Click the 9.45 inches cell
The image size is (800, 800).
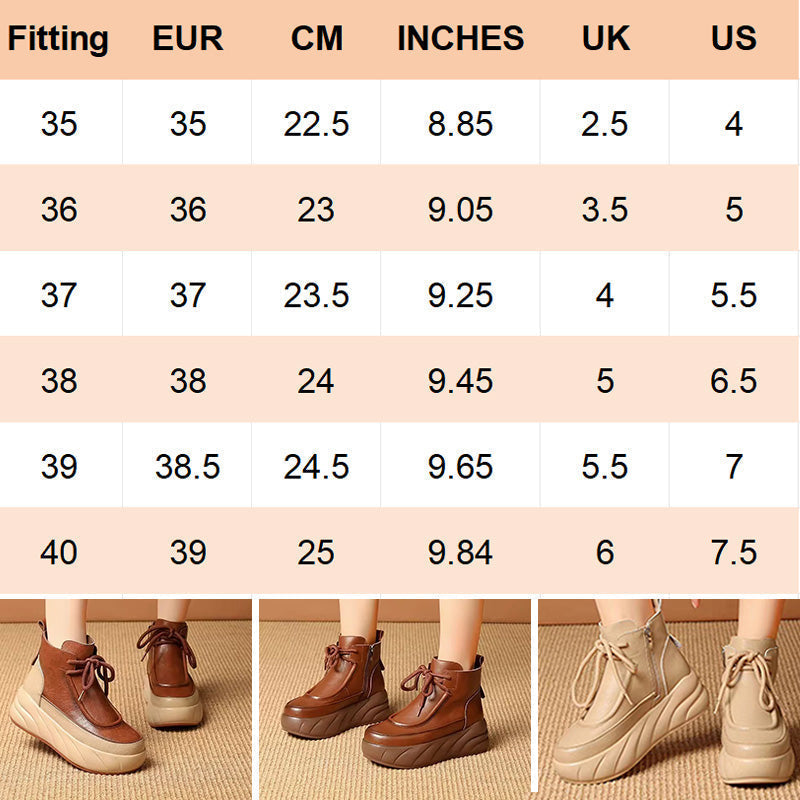click(x=460, y=381)
